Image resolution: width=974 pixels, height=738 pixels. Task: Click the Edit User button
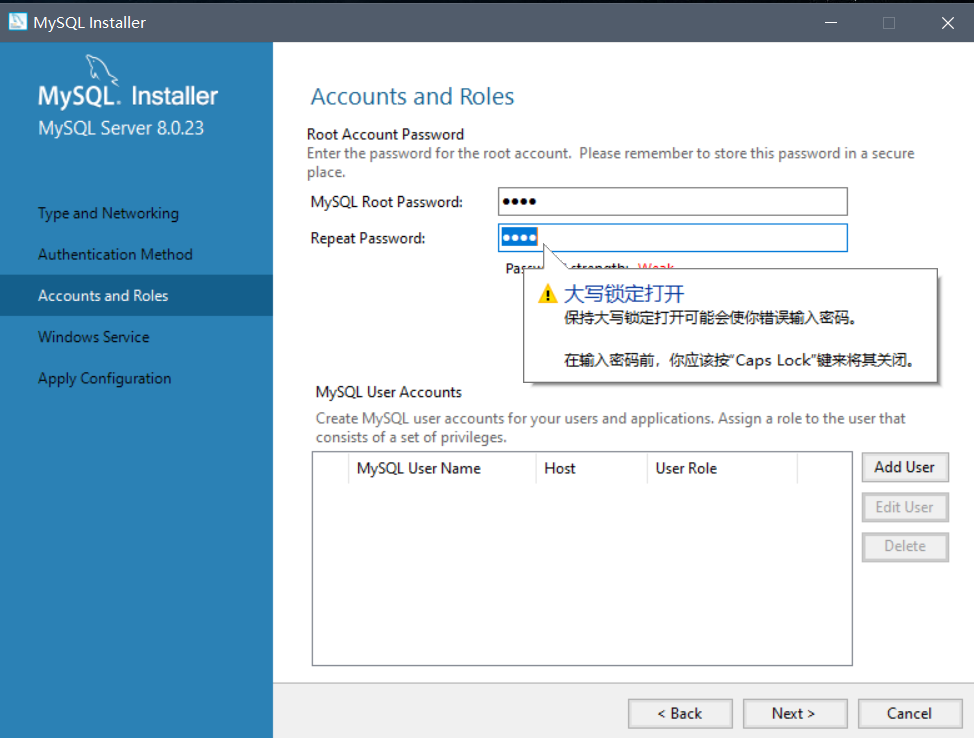(x=904, y=507)
